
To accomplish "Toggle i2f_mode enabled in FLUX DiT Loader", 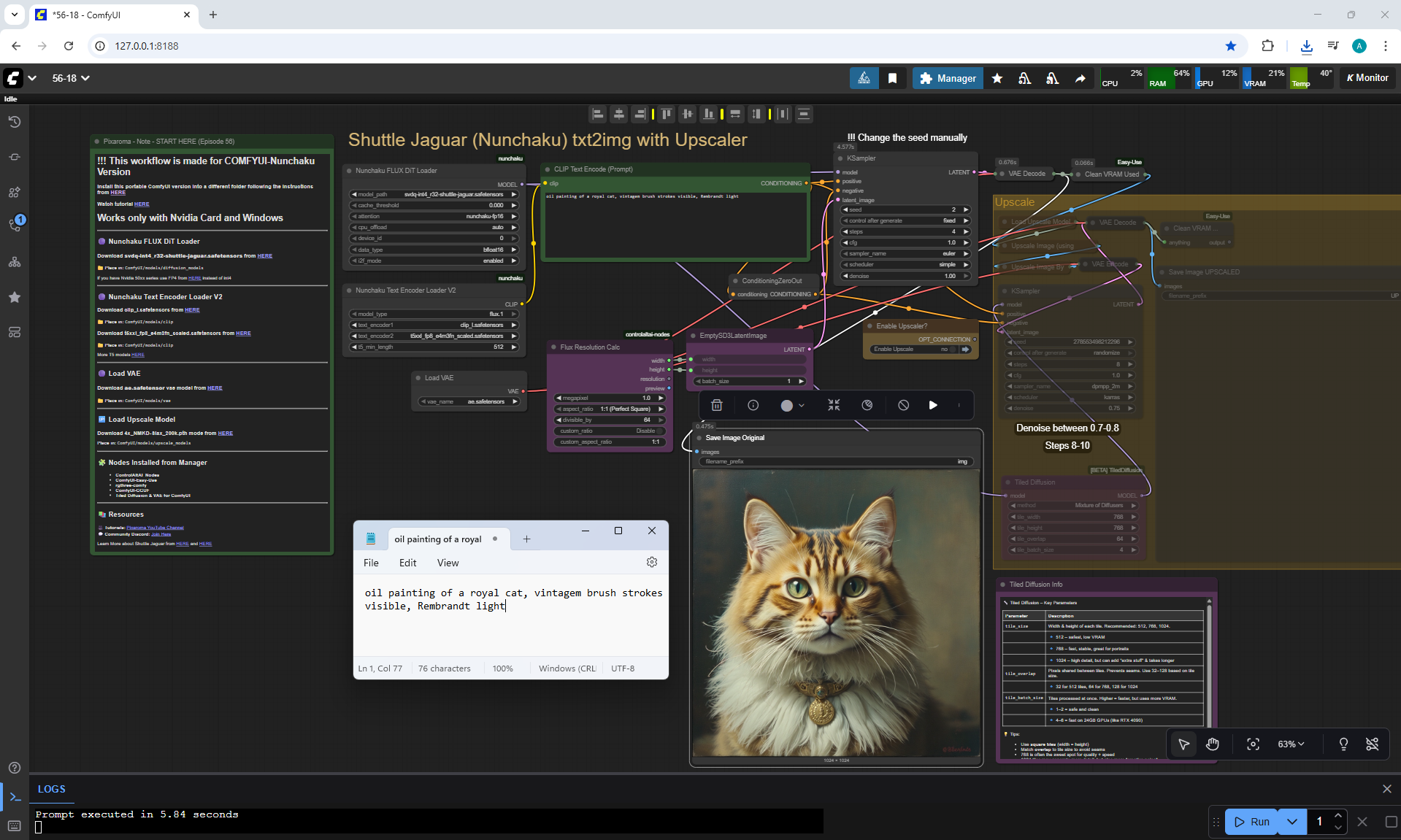I will tap(434, 261).
